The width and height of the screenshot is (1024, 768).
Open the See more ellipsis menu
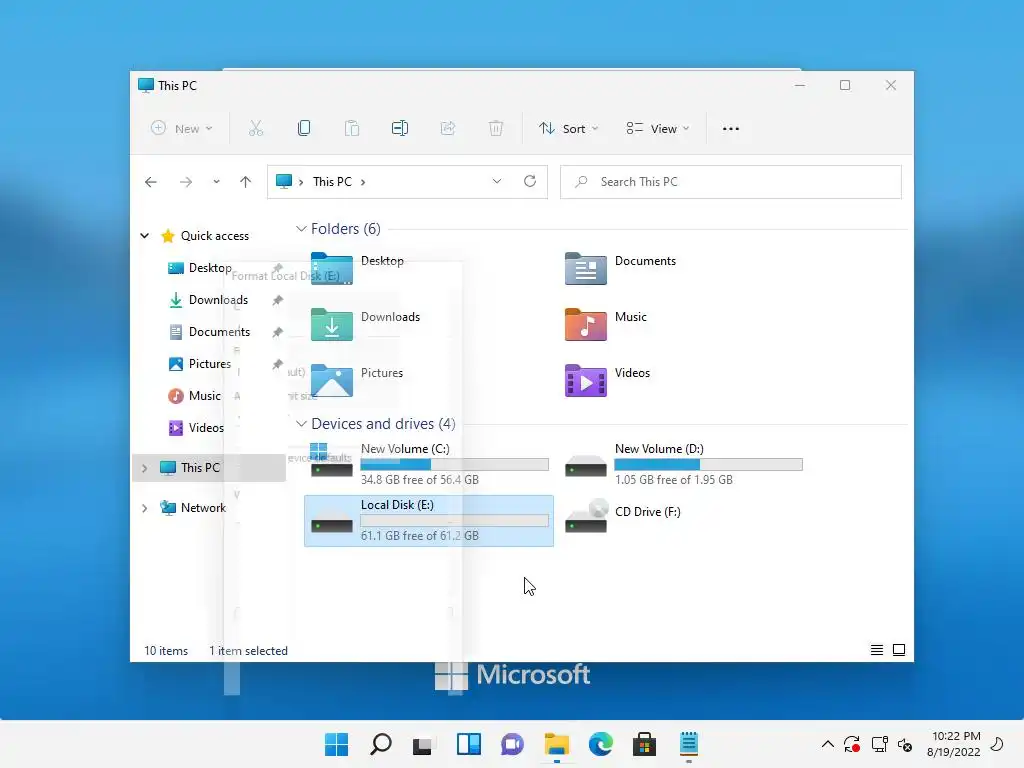[x=731, y=129]
